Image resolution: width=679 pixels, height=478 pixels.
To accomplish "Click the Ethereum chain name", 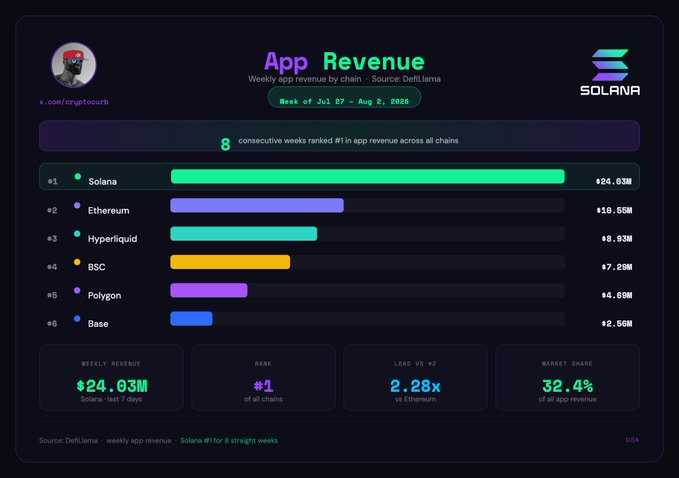I will [x=108, y=210].
